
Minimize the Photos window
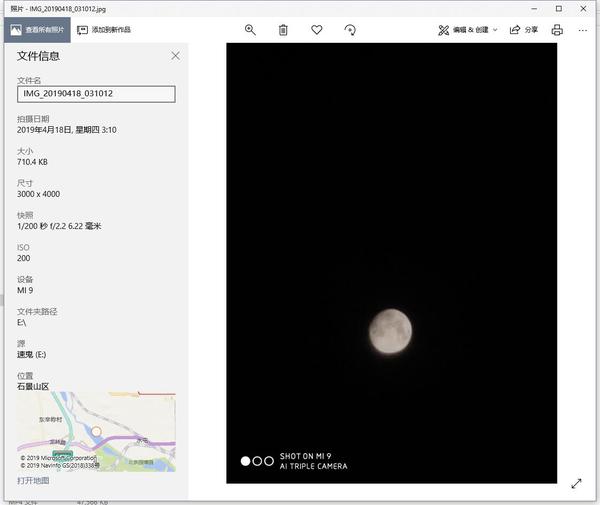tap(534, 8)
